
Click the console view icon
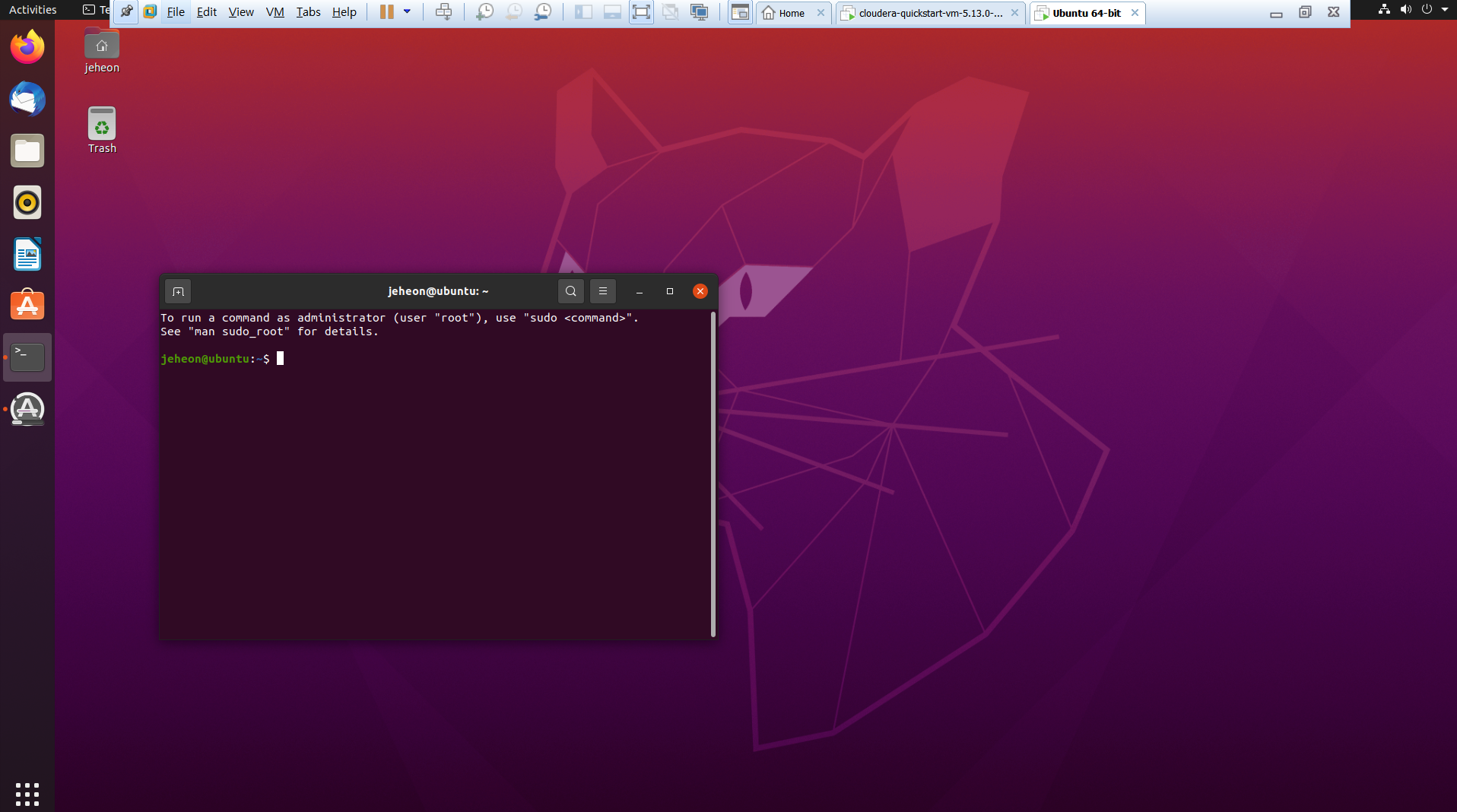coord(739,11)
